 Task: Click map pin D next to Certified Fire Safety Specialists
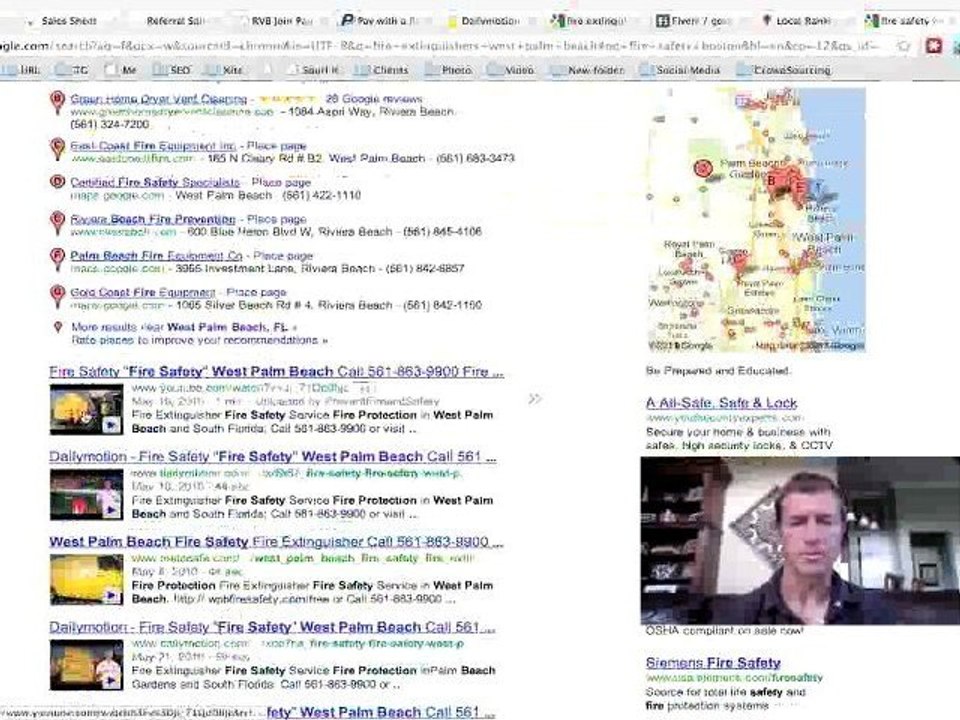coord(58,182)
